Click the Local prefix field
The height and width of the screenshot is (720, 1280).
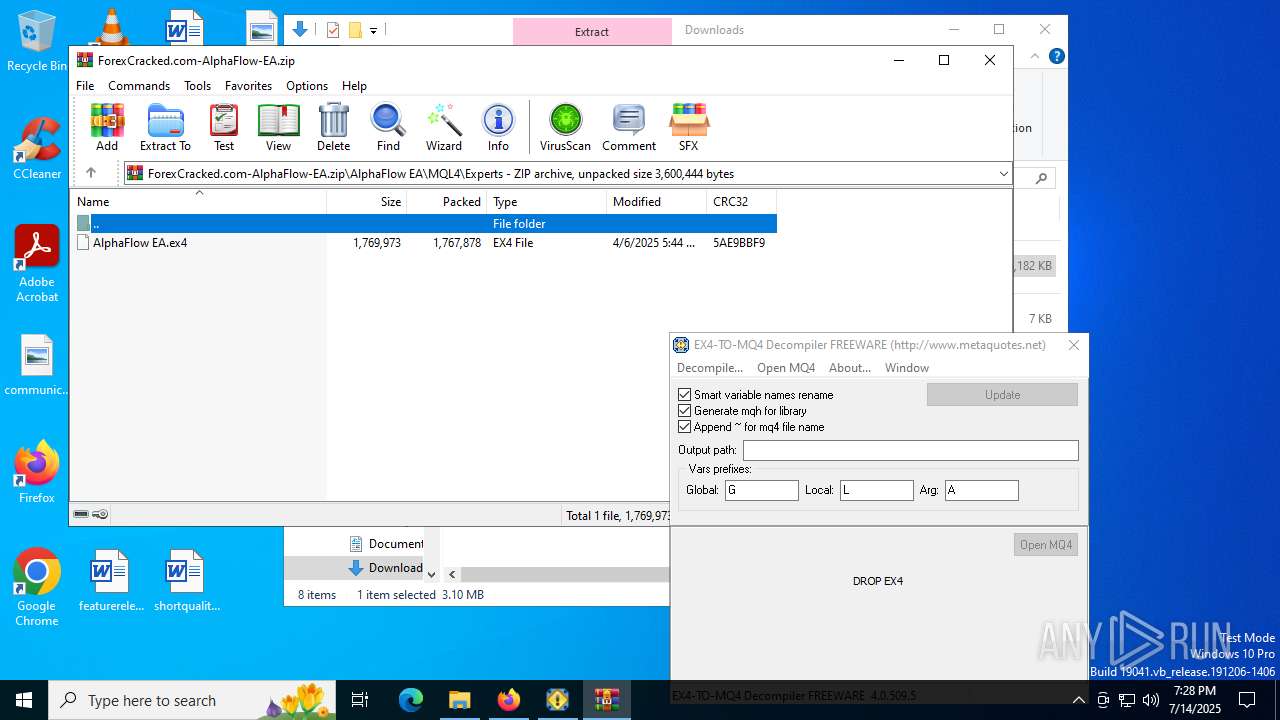[x=876, y=490]
